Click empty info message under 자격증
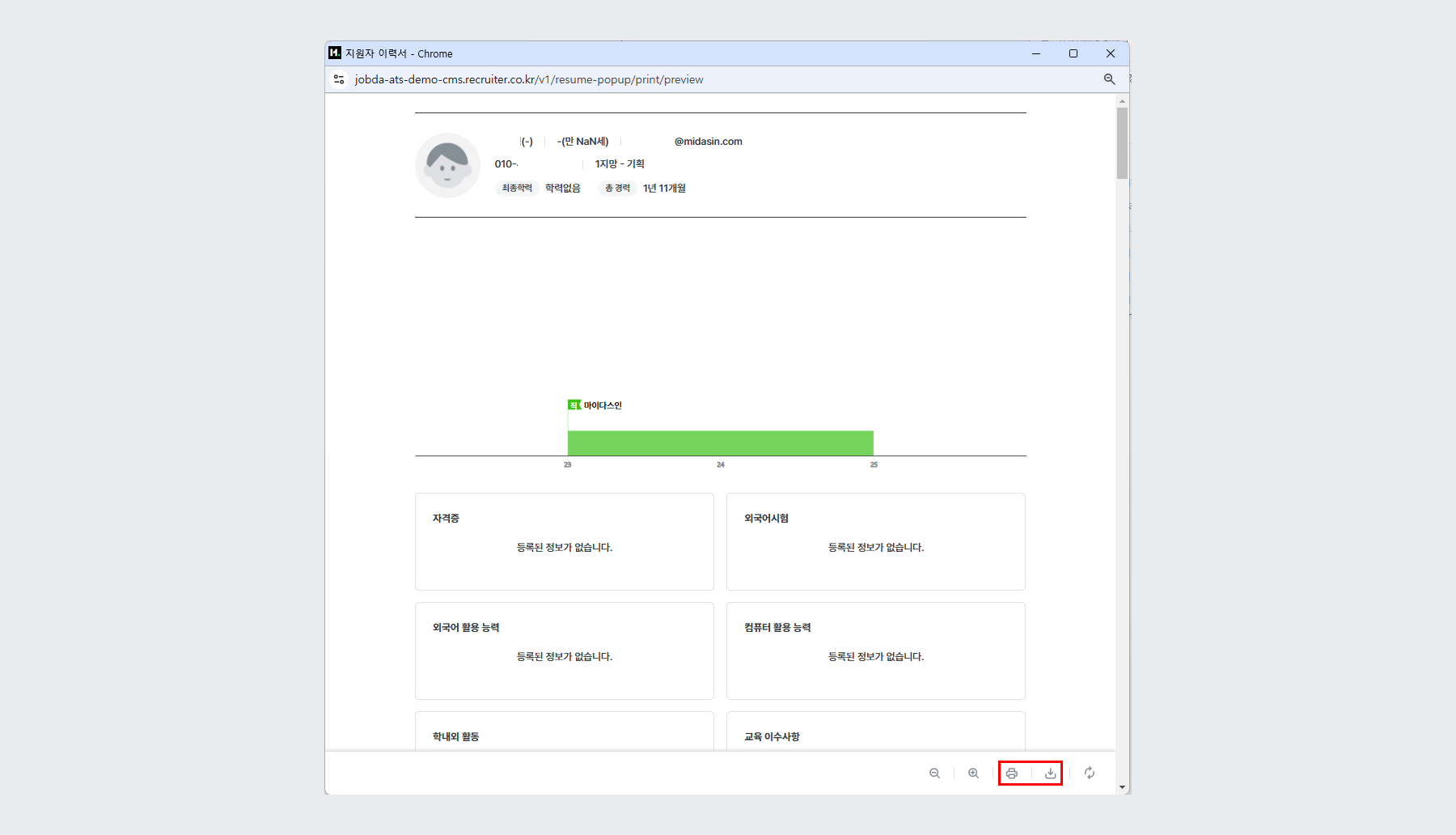The width and height of the screenshot is (1456, 835). pyautogui.click(x=565, y=548)
